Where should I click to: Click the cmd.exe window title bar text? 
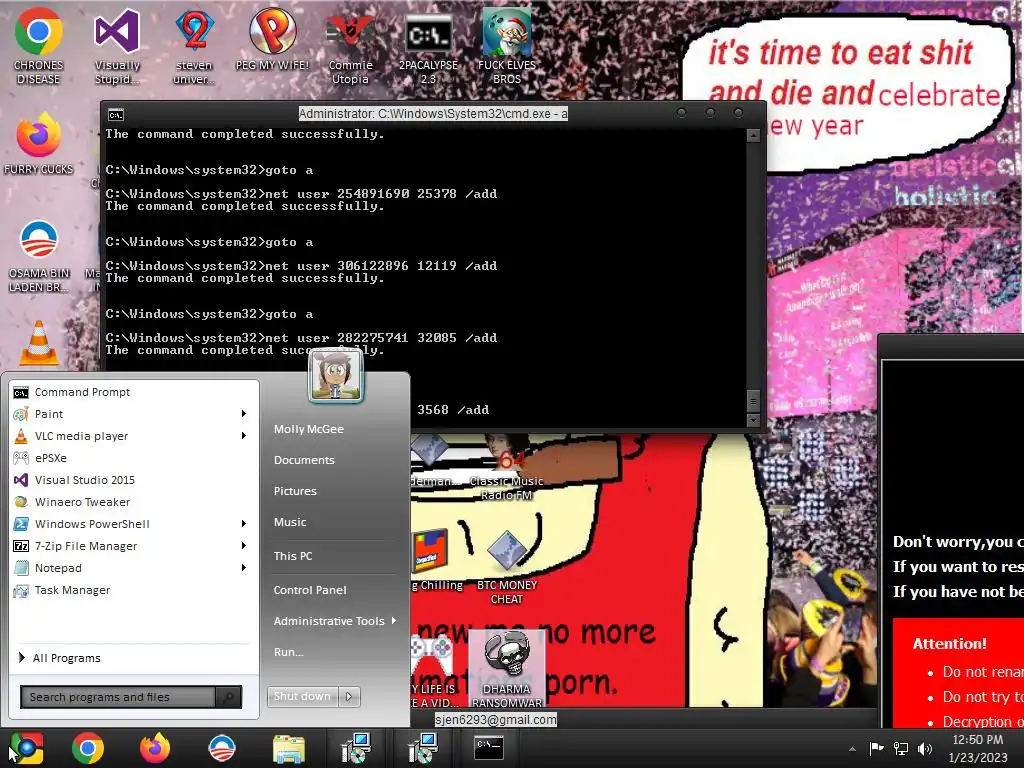[x=433, y=114]
